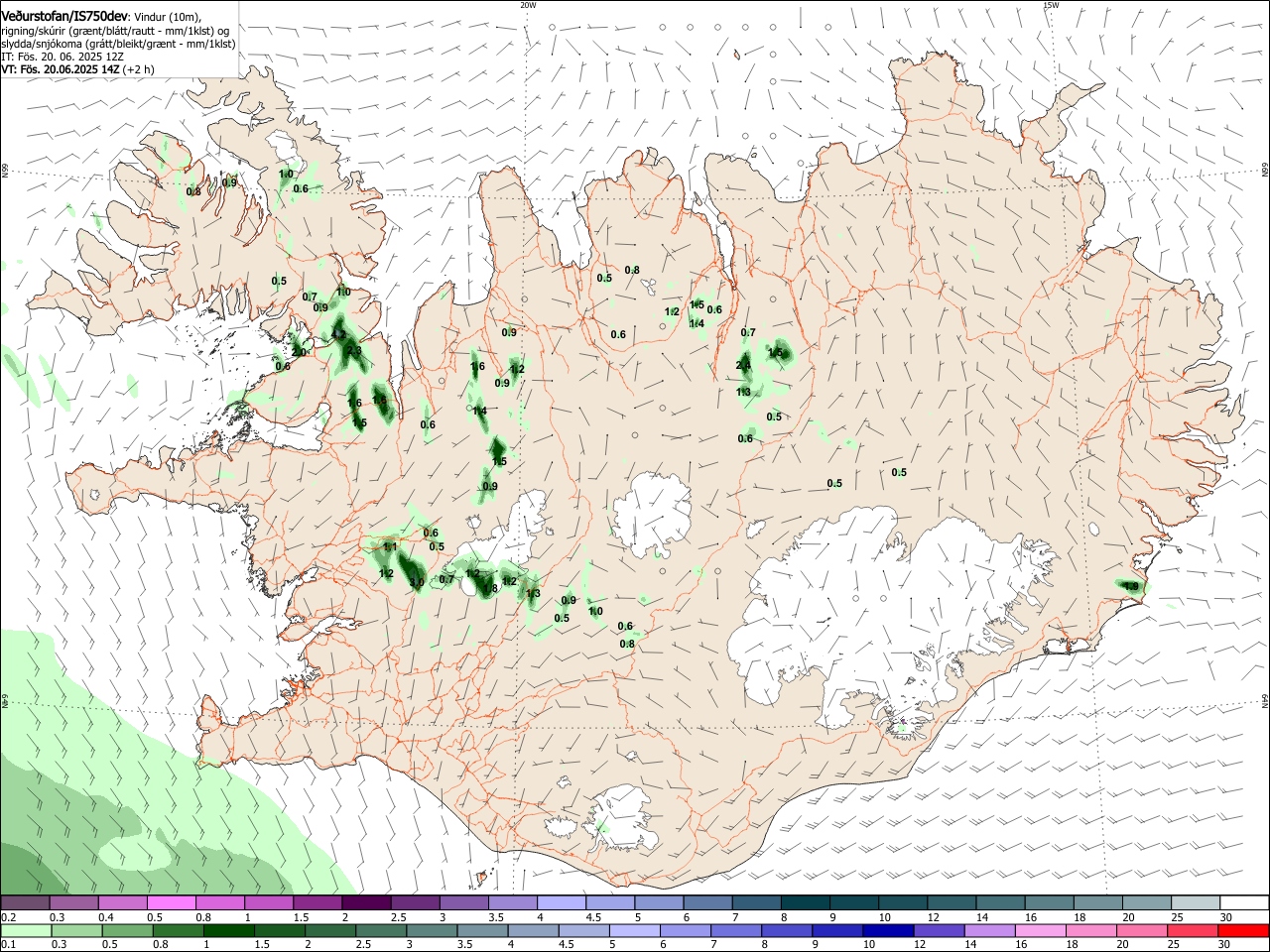Click the 2.3 precipitation value on the map

[x=353, y=351]
